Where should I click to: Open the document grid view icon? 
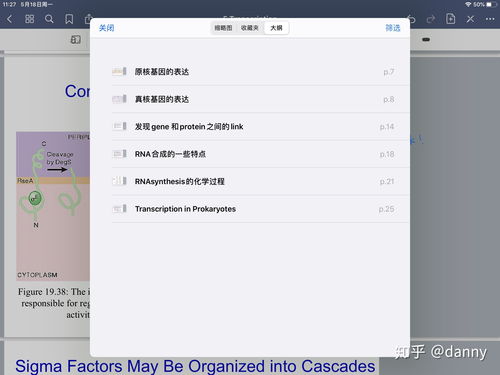30,19
